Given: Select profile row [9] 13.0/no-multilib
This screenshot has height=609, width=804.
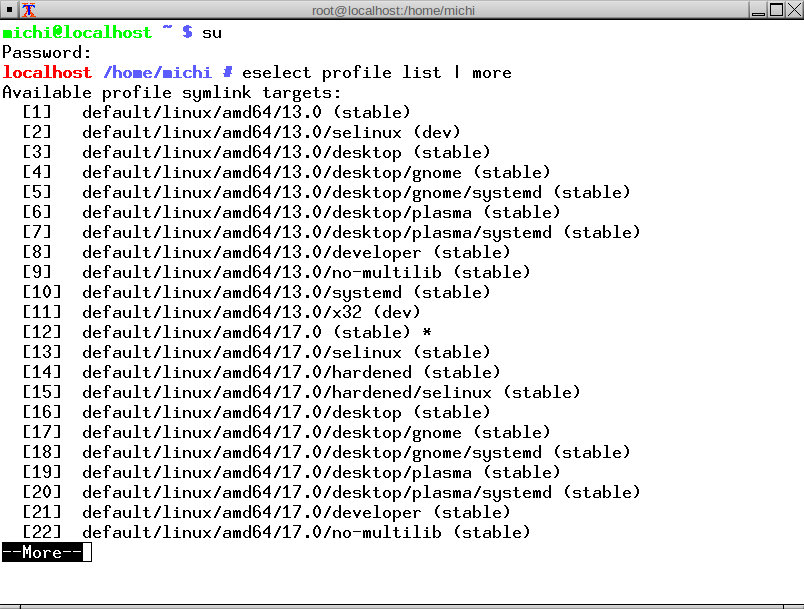Looking at the screenshot, I should coord(276,273).
